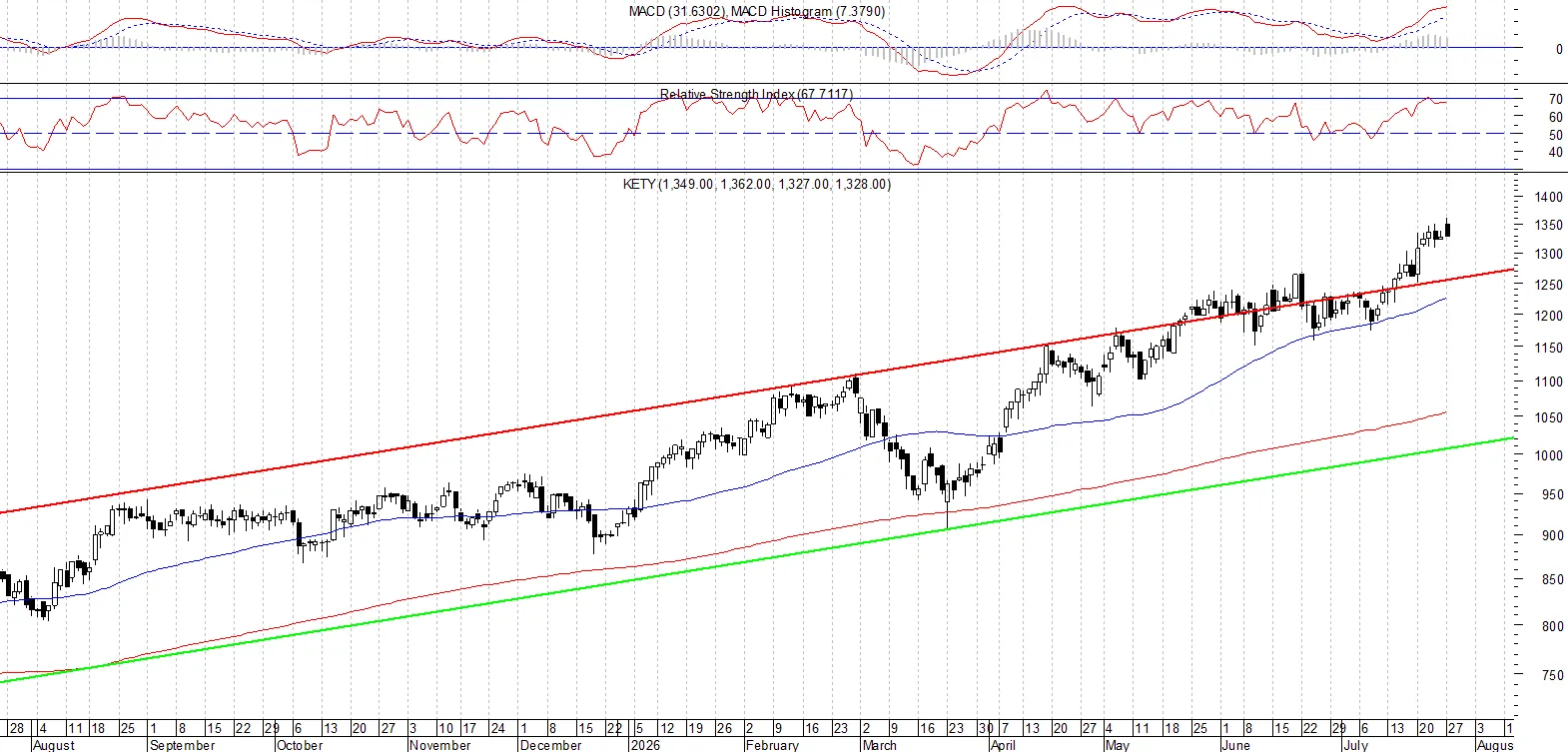Viewport: 1568px width, 752px height.
Task: Select the 1200 price axis label
Action: (x=1549, y=316)
